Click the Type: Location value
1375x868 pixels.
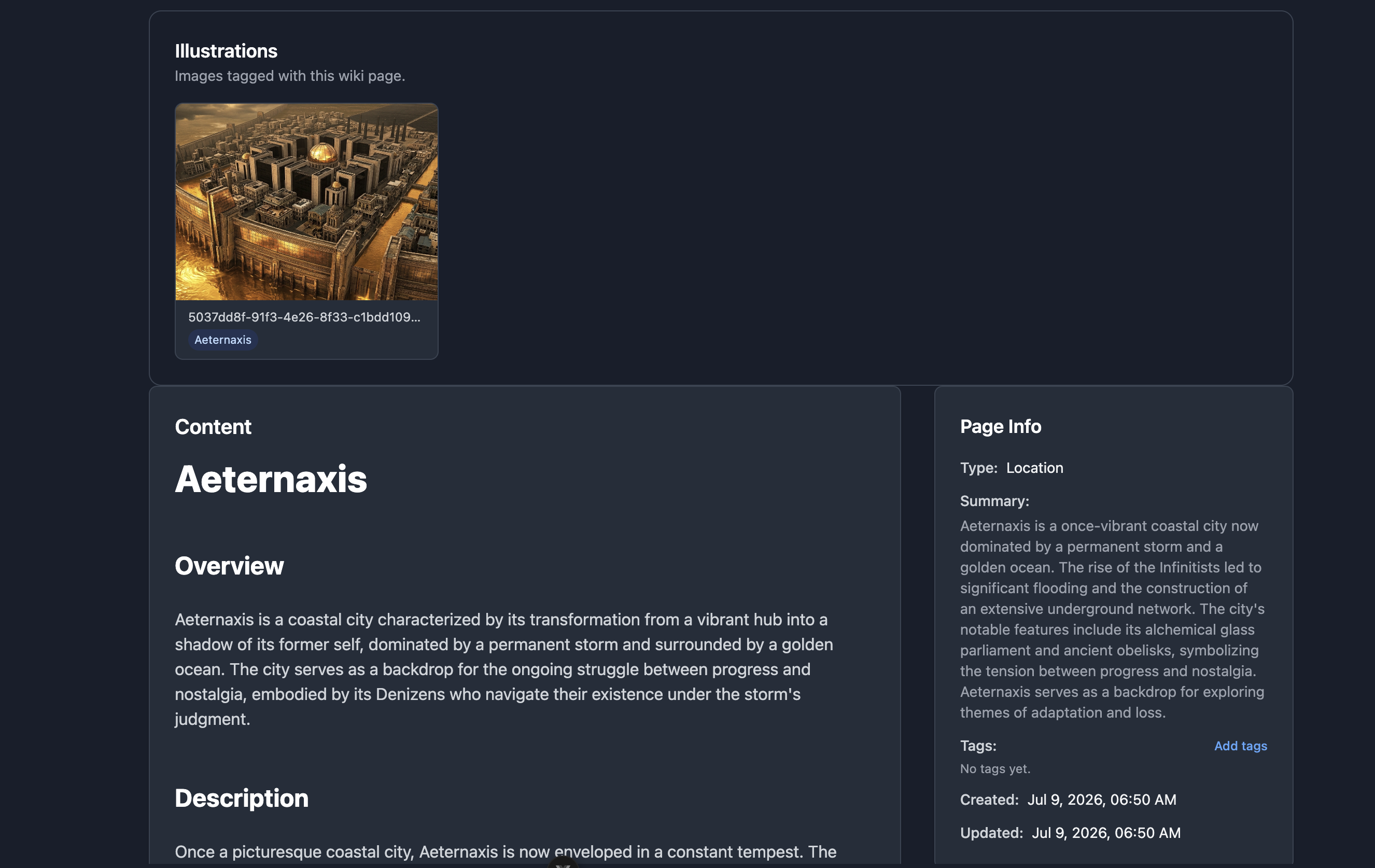pos(1035,468)
